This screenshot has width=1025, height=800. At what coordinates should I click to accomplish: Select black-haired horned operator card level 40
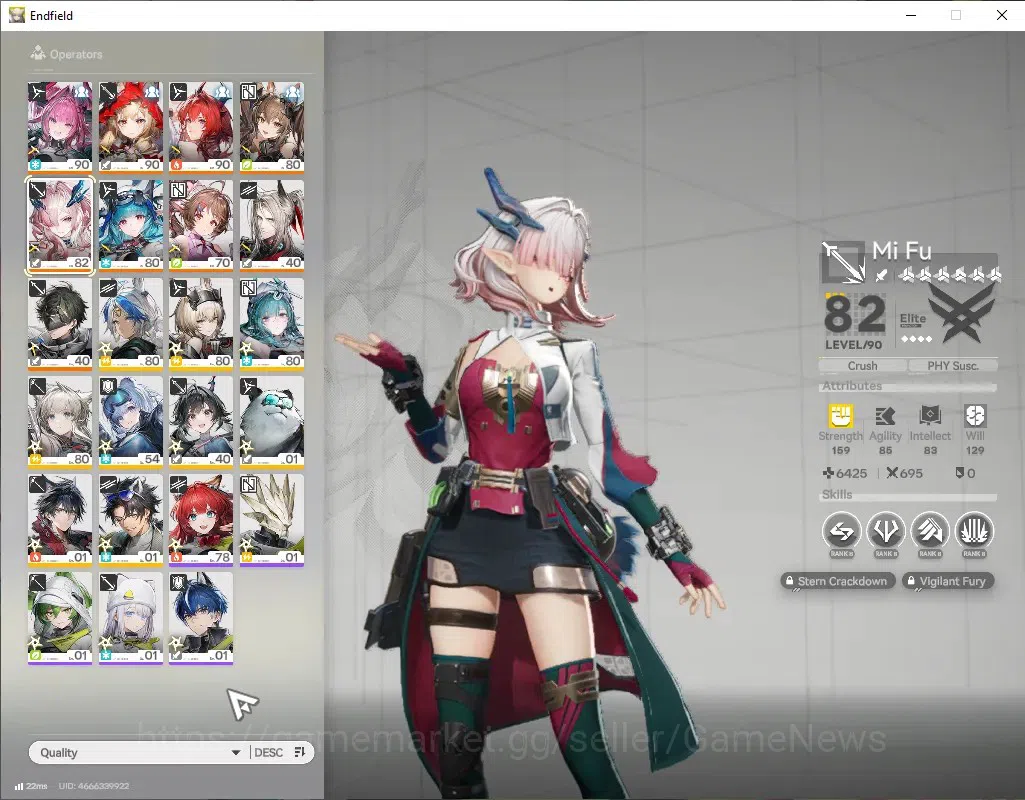201,422
